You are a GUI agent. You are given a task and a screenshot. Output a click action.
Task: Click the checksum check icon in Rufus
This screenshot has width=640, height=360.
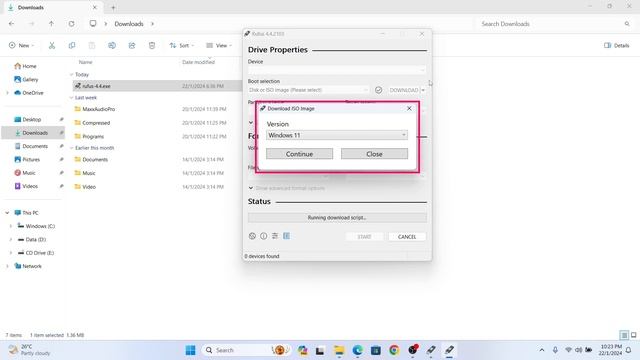[x=378, y=90]
